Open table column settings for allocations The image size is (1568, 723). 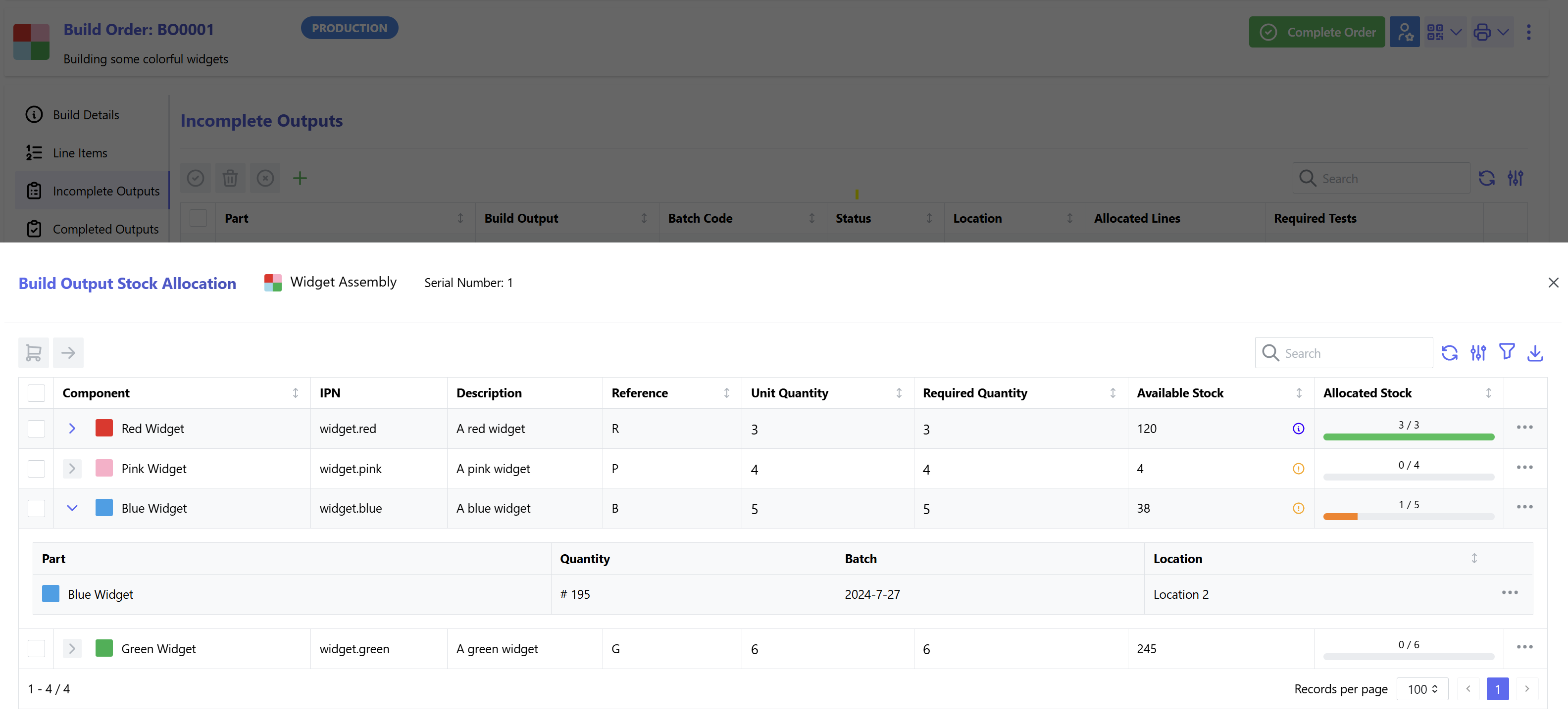pyautogui.click(x=1478, y=352)
